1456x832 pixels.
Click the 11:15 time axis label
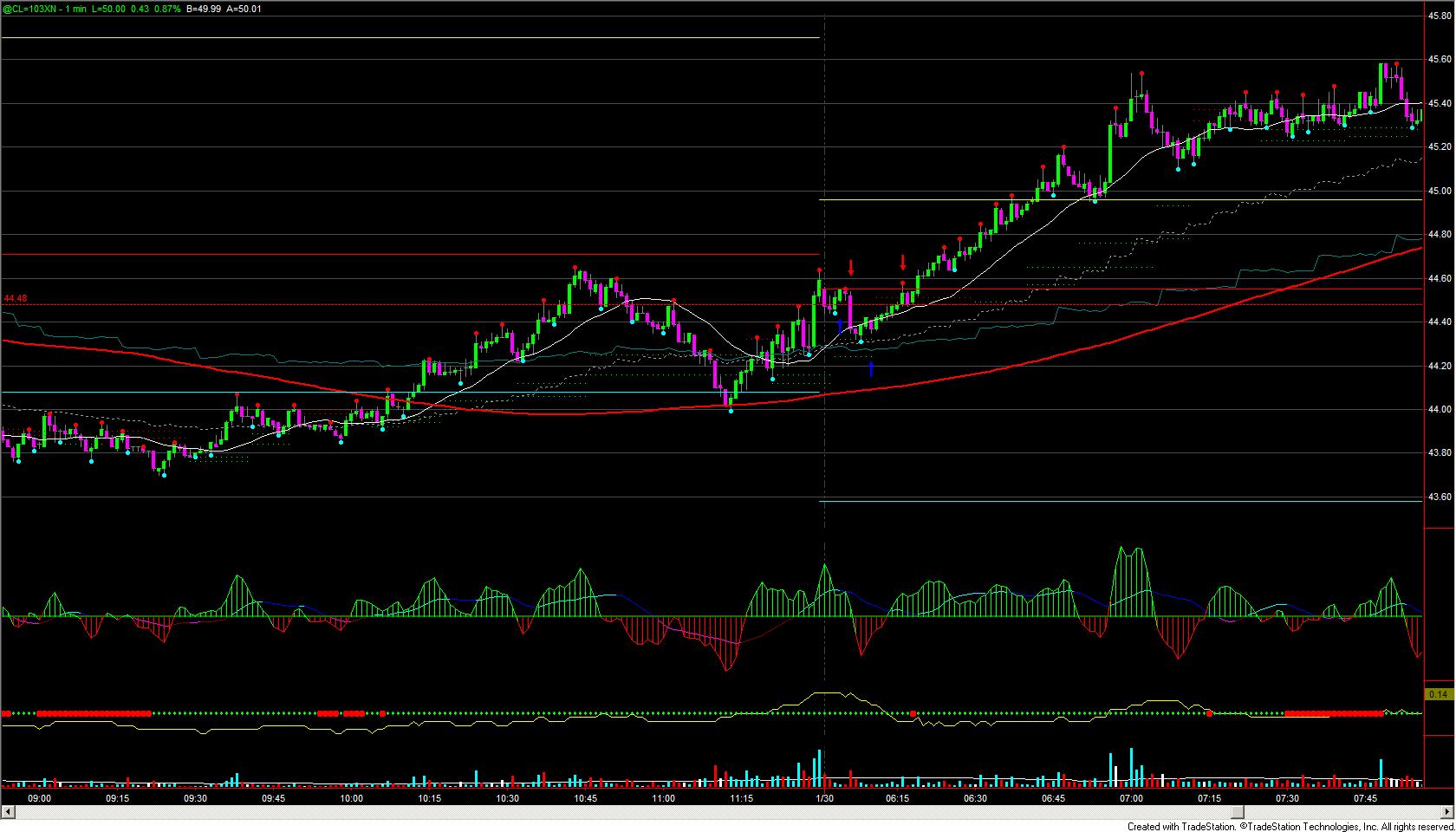pyautogui.click(x=742, y=798)
